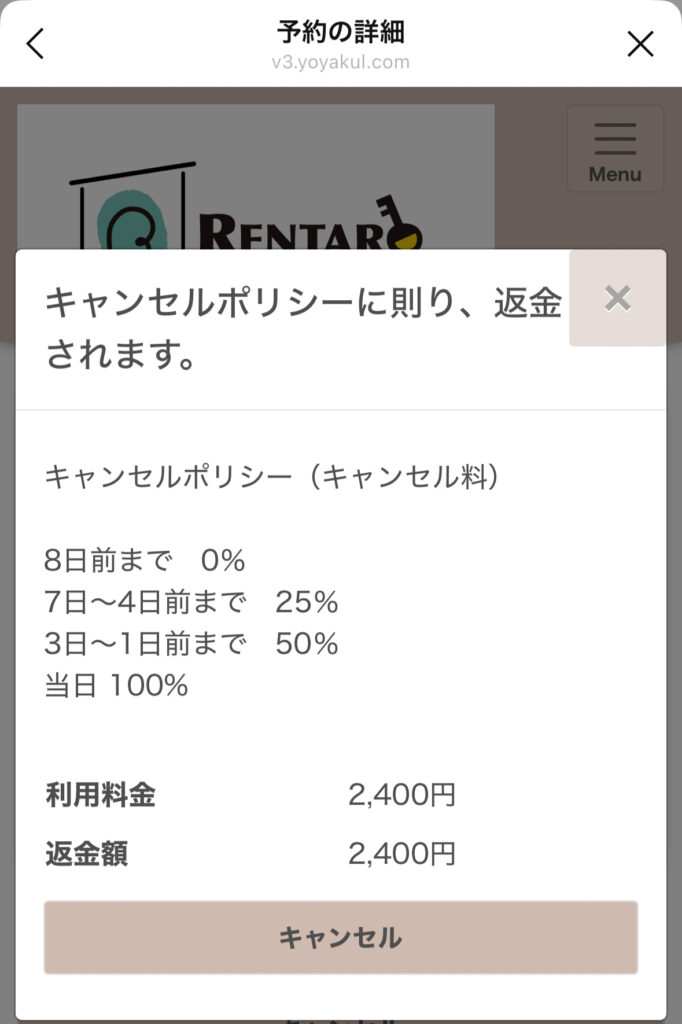Tap the 予約の詳細 page title
This screenshot has height=1024, width=682.
click(341, 32)
